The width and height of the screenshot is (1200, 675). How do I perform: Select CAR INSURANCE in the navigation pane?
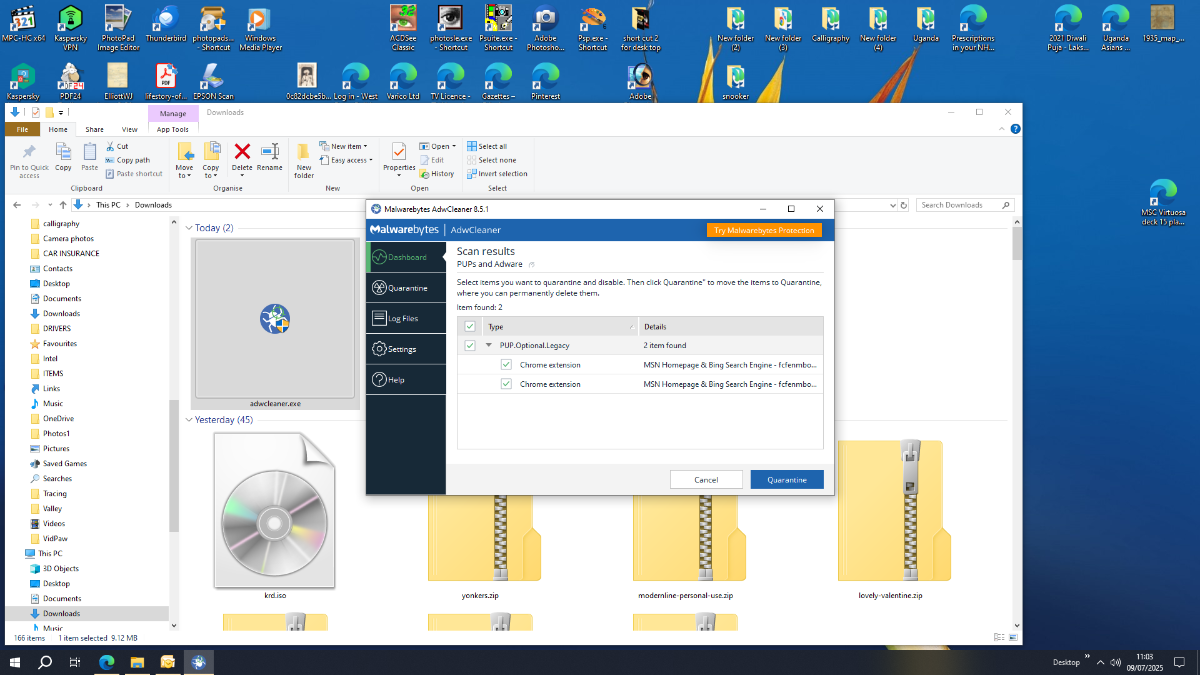[71, 253]
